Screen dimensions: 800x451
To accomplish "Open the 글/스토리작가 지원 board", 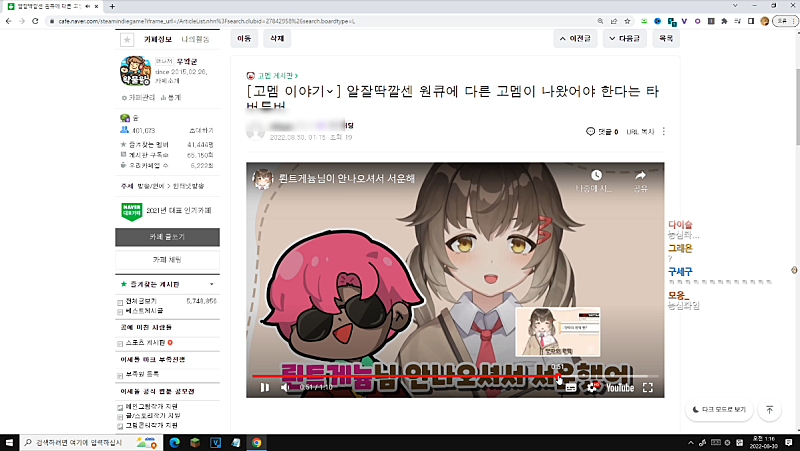I will (153, 416).
